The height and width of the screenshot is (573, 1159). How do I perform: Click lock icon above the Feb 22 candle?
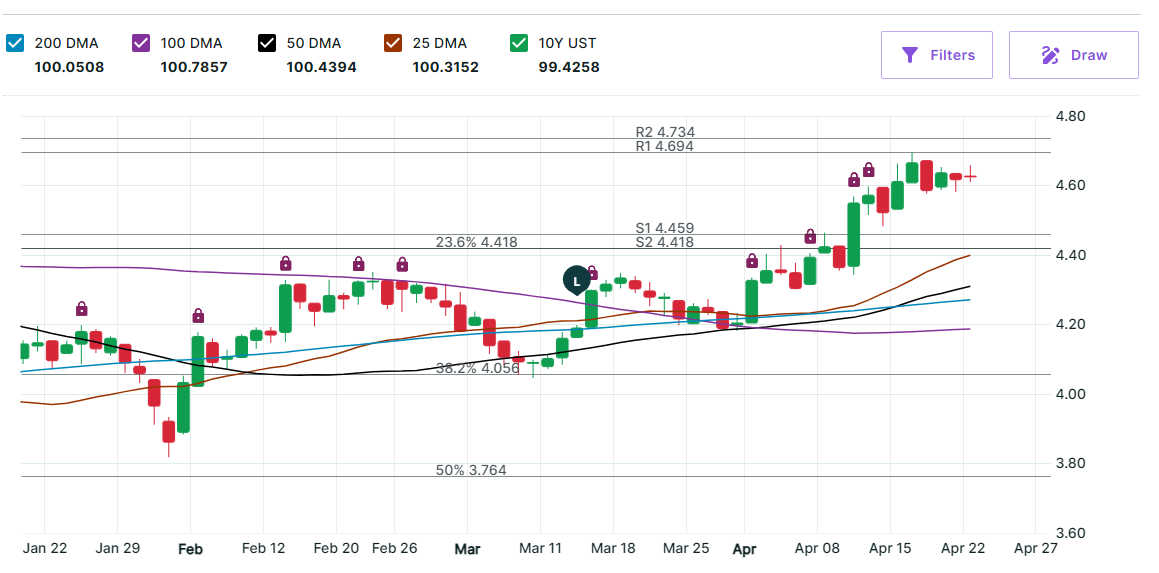click(358, 263)
